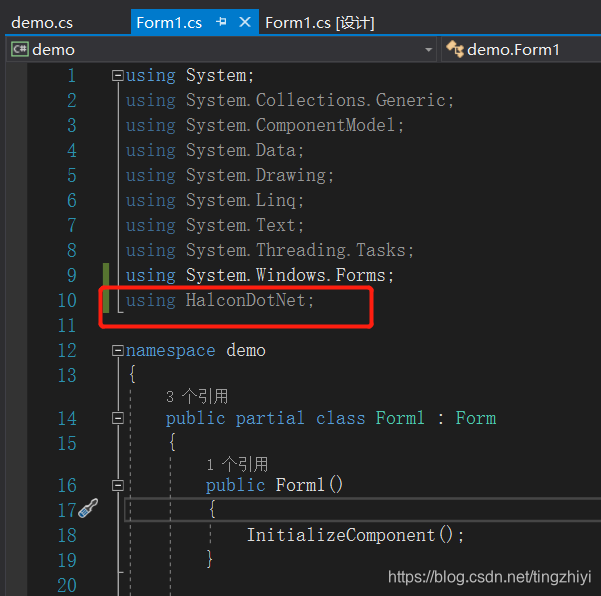This screenshot has height=596, width=601.
Task: Click the "using System.Windows.Forms;" line
Action: pos(260,275)
